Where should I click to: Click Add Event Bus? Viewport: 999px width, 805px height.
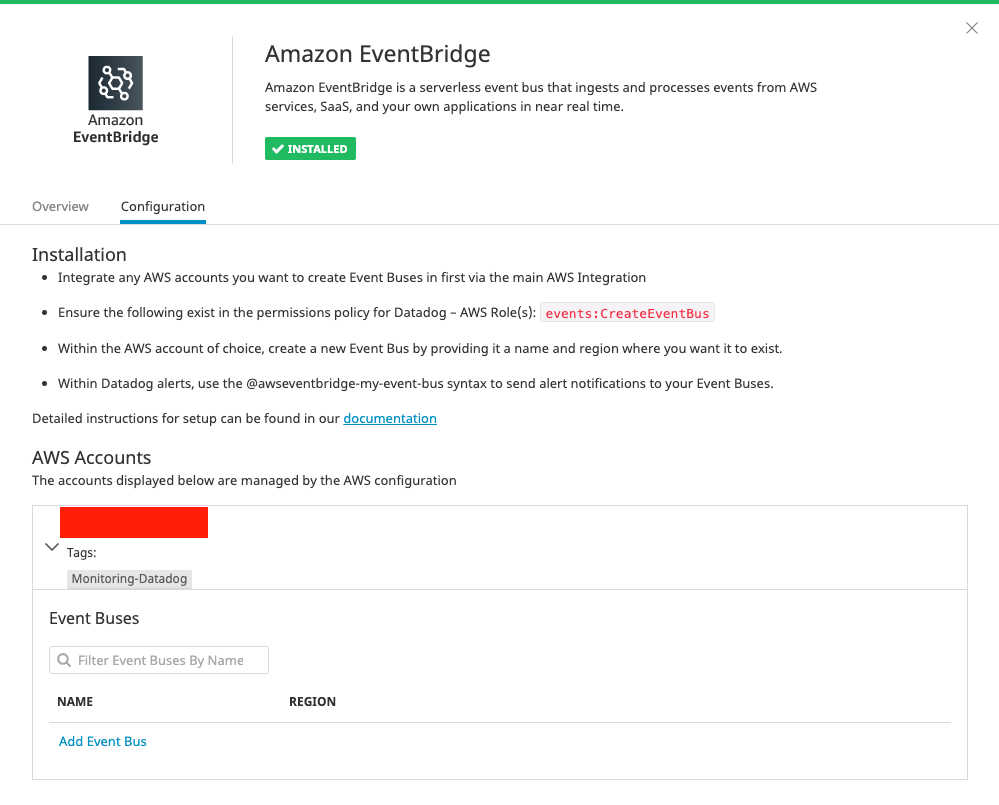point(102,741)
